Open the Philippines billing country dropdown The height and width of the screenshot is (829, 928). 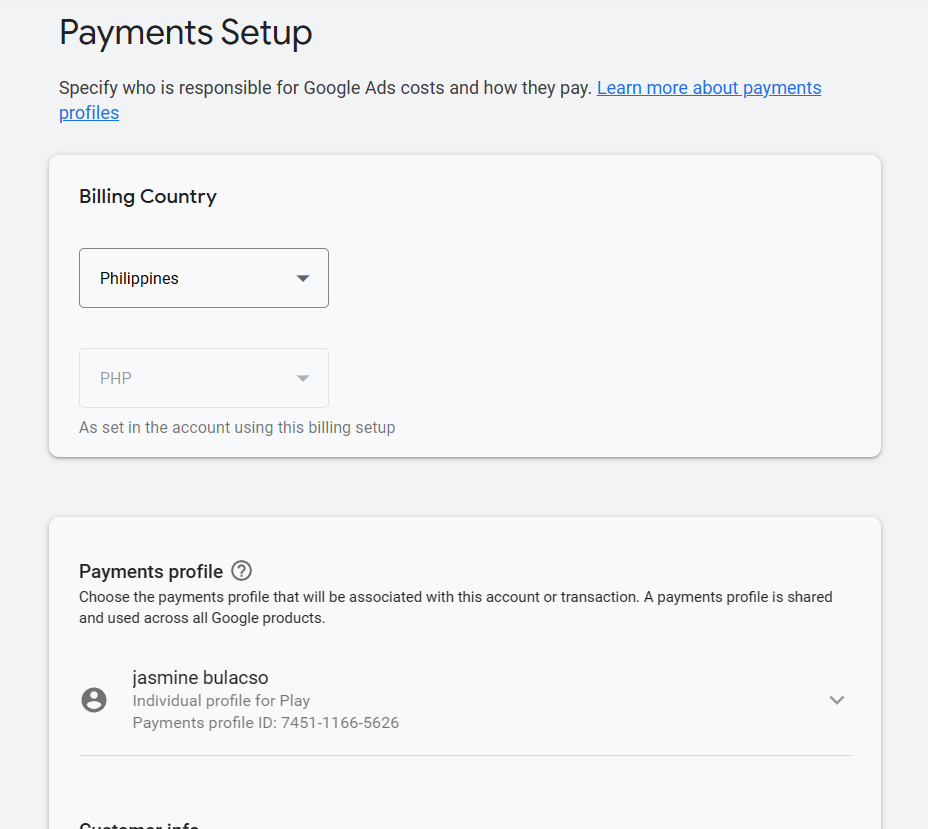(204, 278)
